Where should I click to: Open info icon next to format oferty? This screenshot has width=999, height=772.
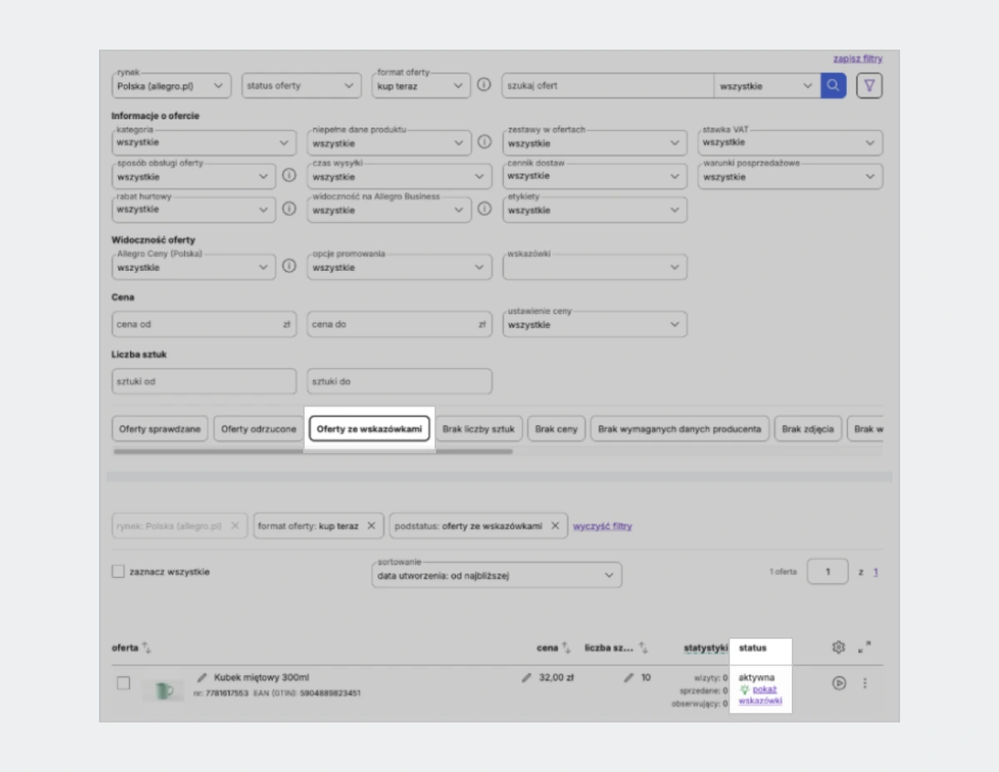click(484, 84)
